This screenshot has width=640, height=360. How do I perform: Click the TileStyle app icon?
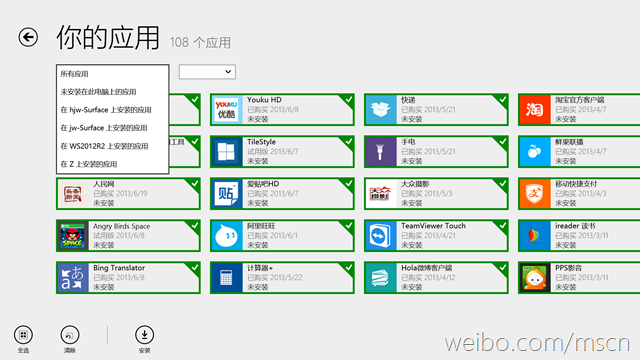pos(227,152)
